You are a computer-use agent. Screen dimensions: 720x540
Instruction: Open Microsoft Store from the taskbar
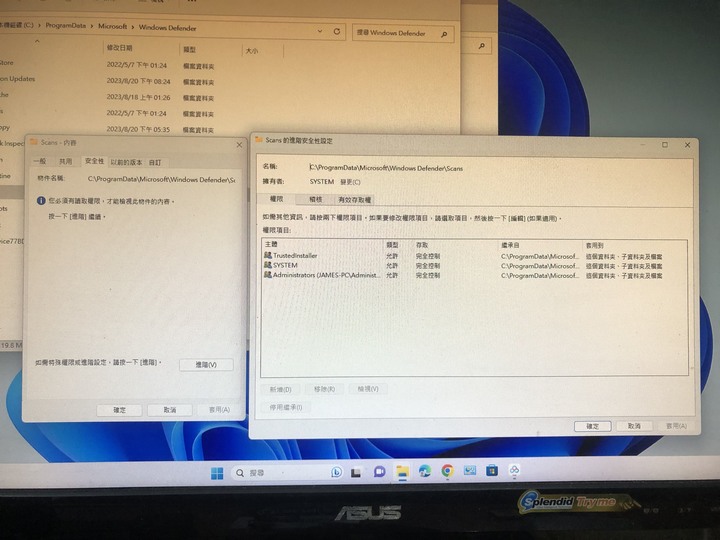tap(492, 470)
